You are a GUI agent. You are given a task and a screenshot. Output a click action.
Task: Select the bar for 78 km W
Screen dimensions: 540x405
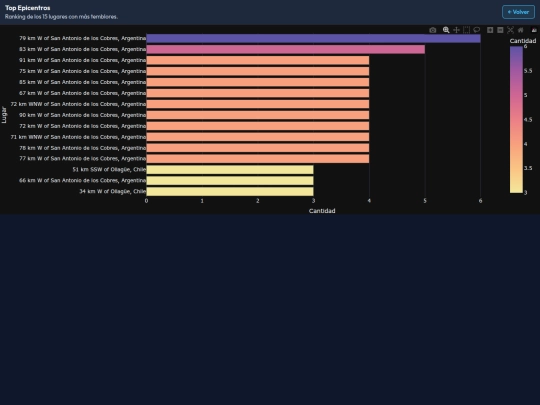coord(258,148)
